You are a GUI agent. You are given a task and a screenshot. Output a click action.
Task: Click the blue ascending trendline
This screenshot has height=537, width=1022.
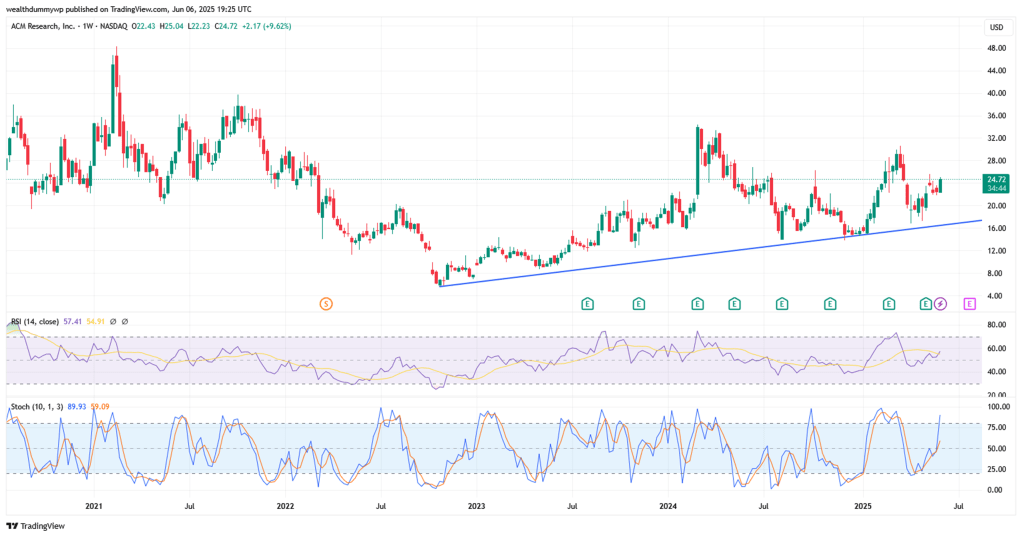coord(710,254)
